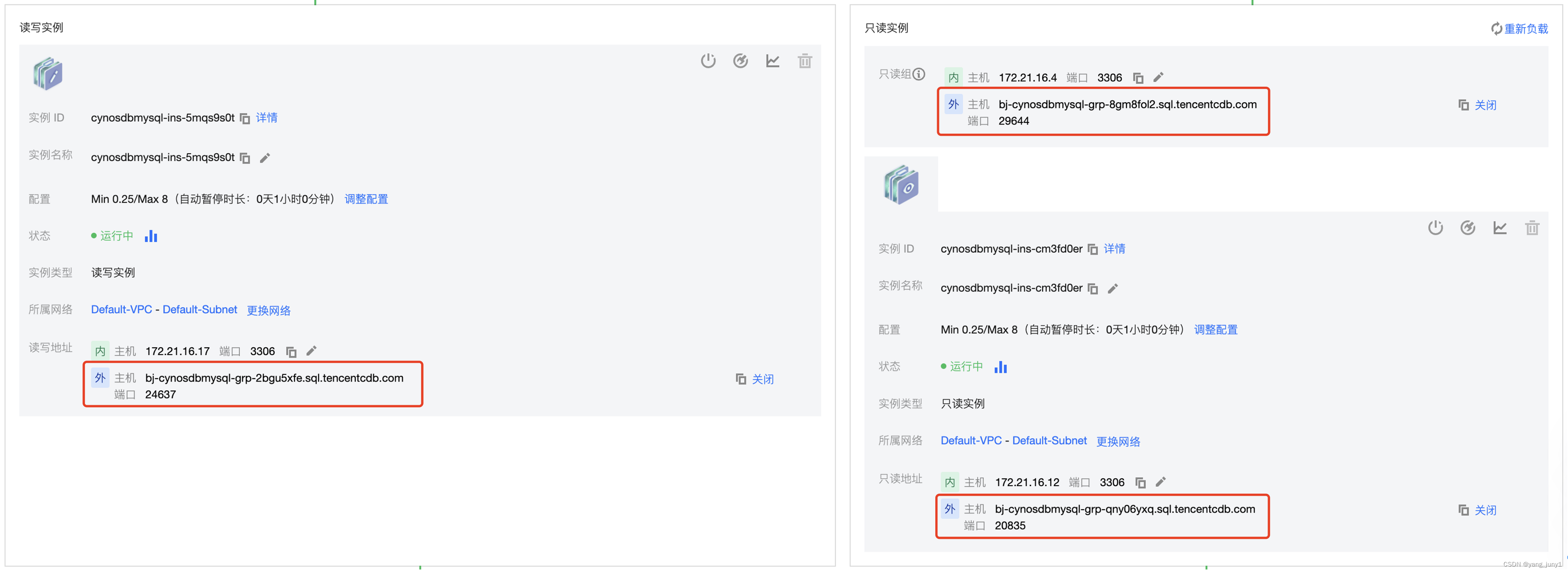Open Default-VPC link of read-only instance
The width and height of the screenshot is (1568, 572).
click(971, 441)
